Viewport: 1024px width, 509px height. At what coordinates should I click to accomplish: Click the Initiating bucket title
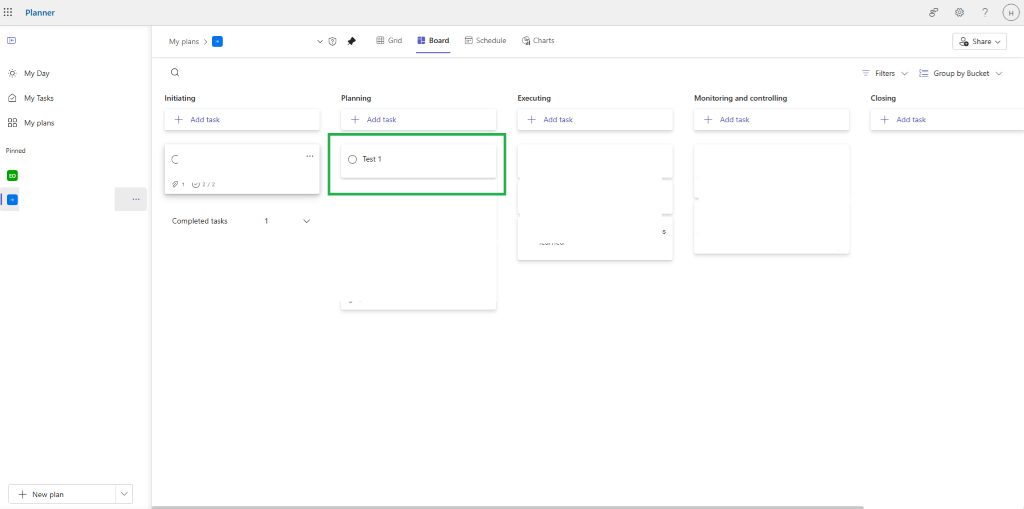point(180,98)
